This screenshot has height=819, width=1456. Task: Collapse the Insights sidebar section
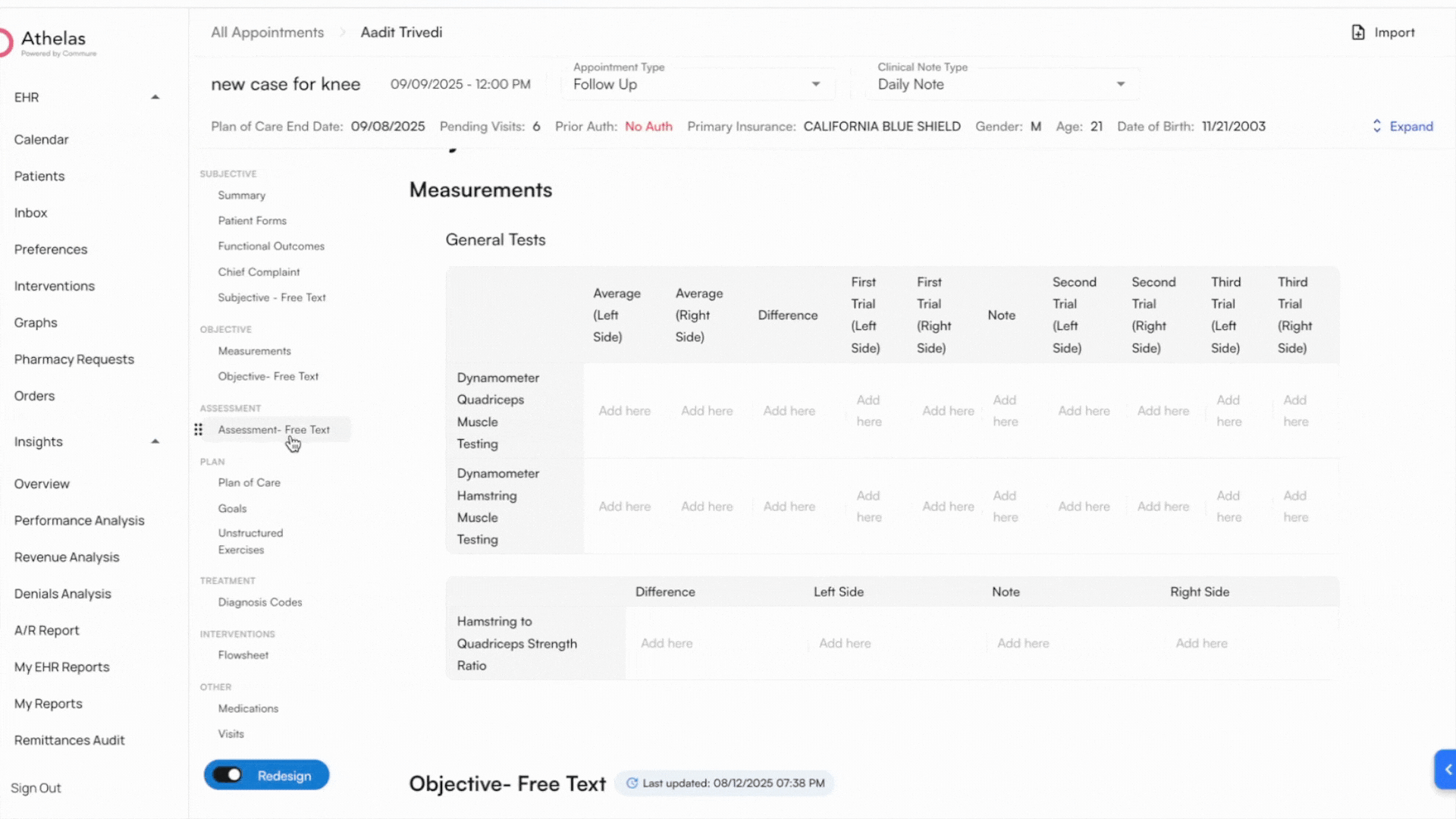(155, 441)
